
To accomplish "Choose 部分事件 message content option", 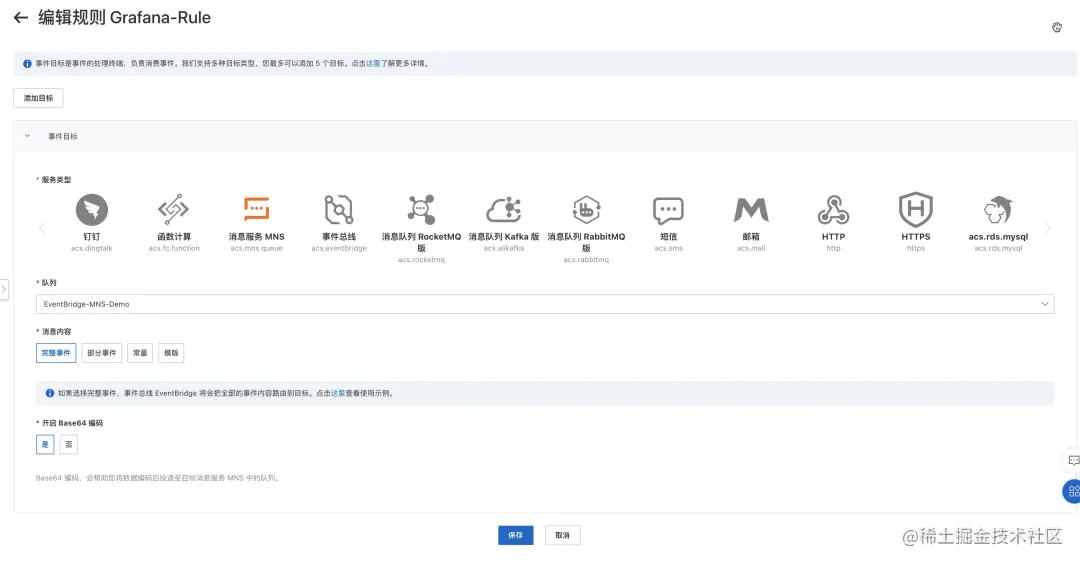I will (x=101, y=353).
